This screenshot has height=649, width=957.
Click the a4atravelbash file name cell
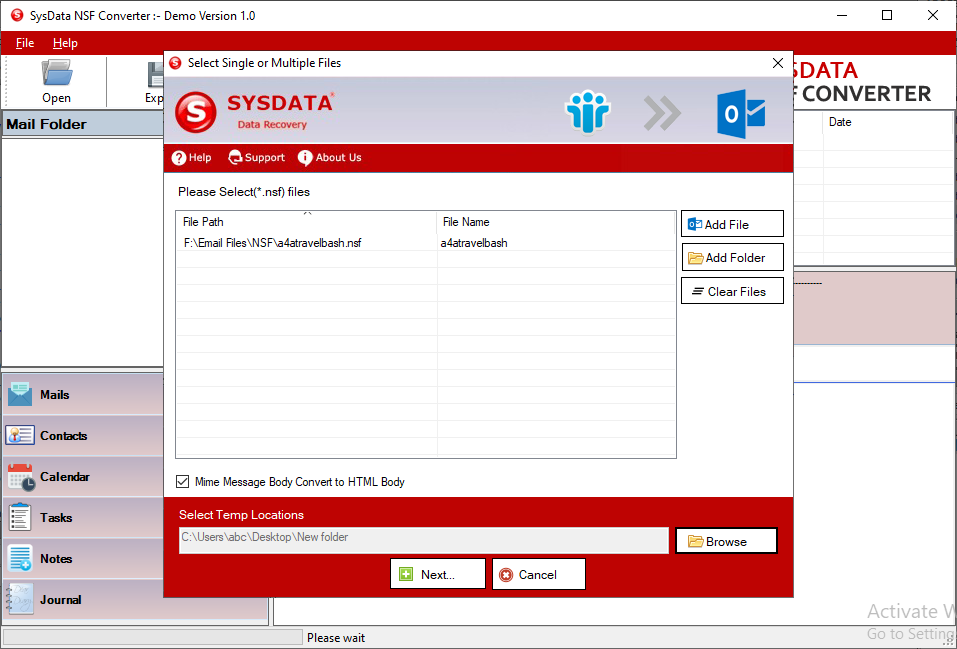coord(474,243)
